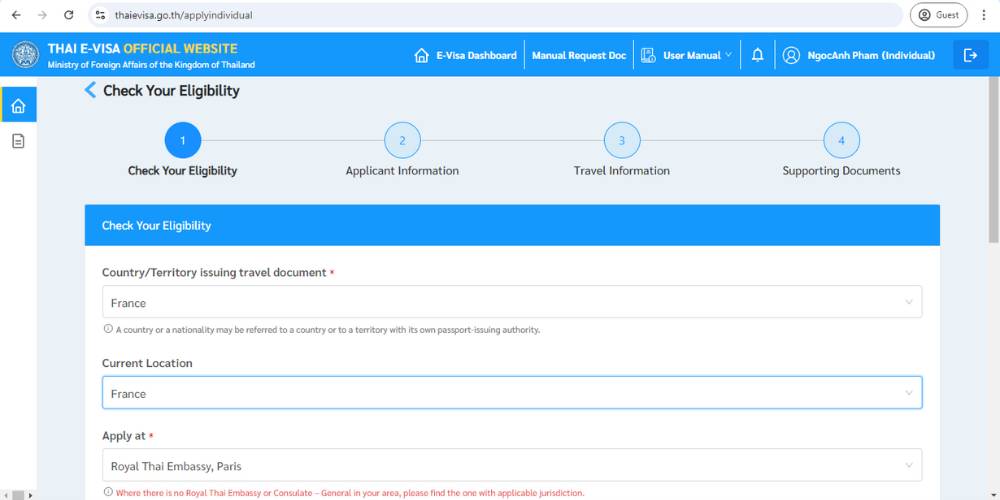Open the browser three-dot menu
The width and height of the screenshot is (1000, 500).
[984, 15]
